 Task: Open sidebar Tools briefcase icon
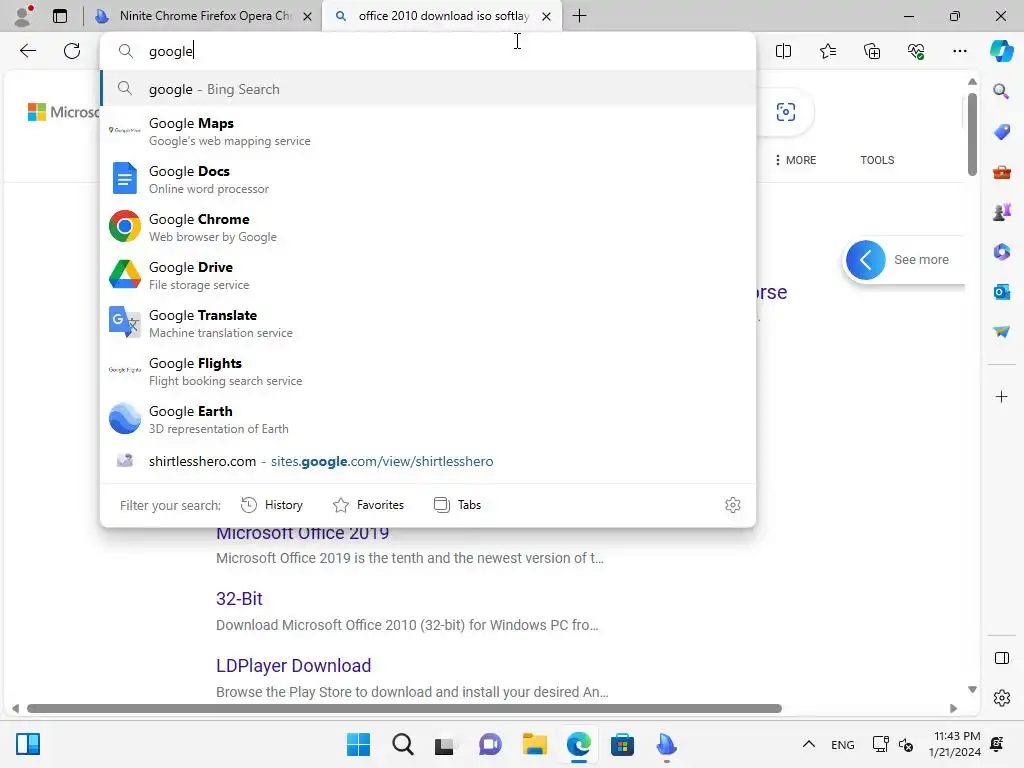1001,172
